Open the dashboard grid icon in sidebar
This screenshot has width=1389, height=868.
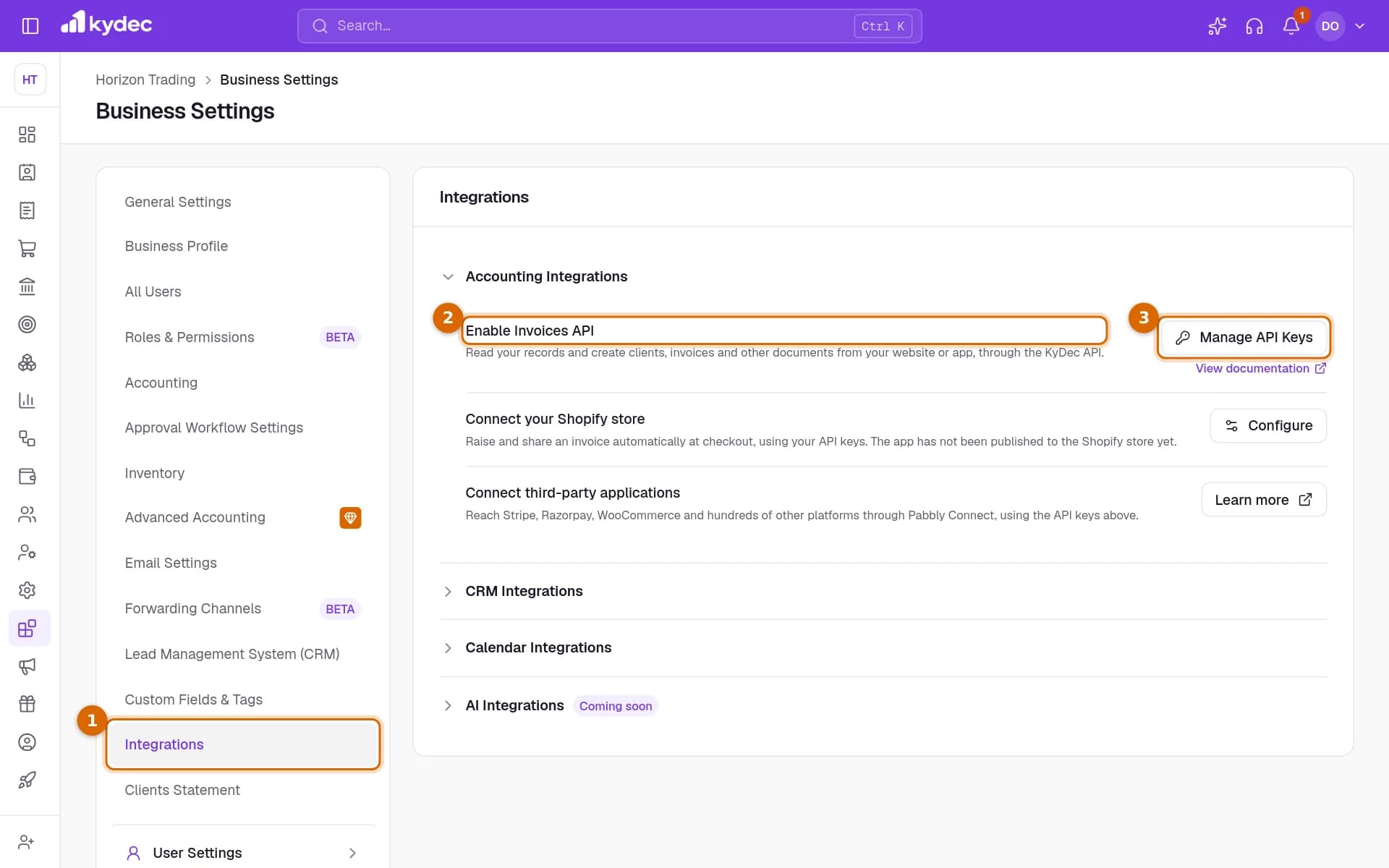coord(27,135)
